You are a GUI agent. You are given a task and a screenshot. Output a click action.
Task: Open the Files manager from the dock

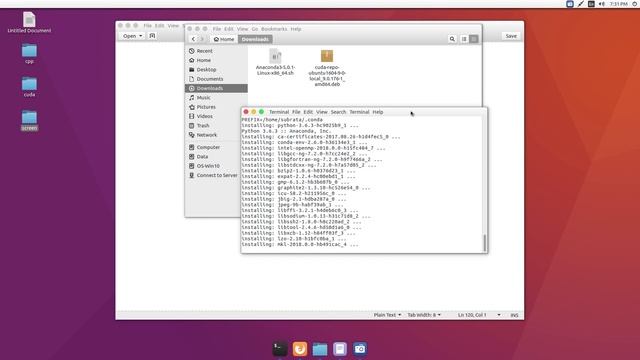(320, 349)
